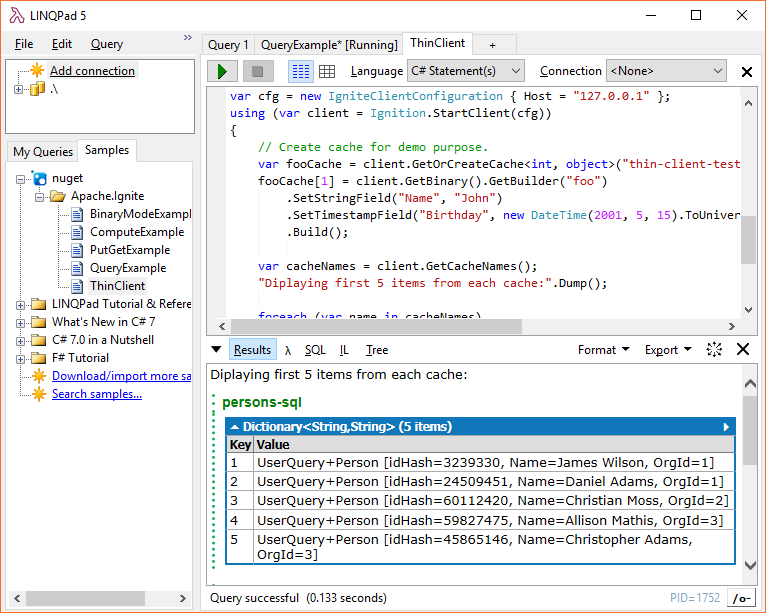Screen dimensions: 766x613
Task: Open the Language dropdown C# Statement(s)
Action: click(466, 71)
